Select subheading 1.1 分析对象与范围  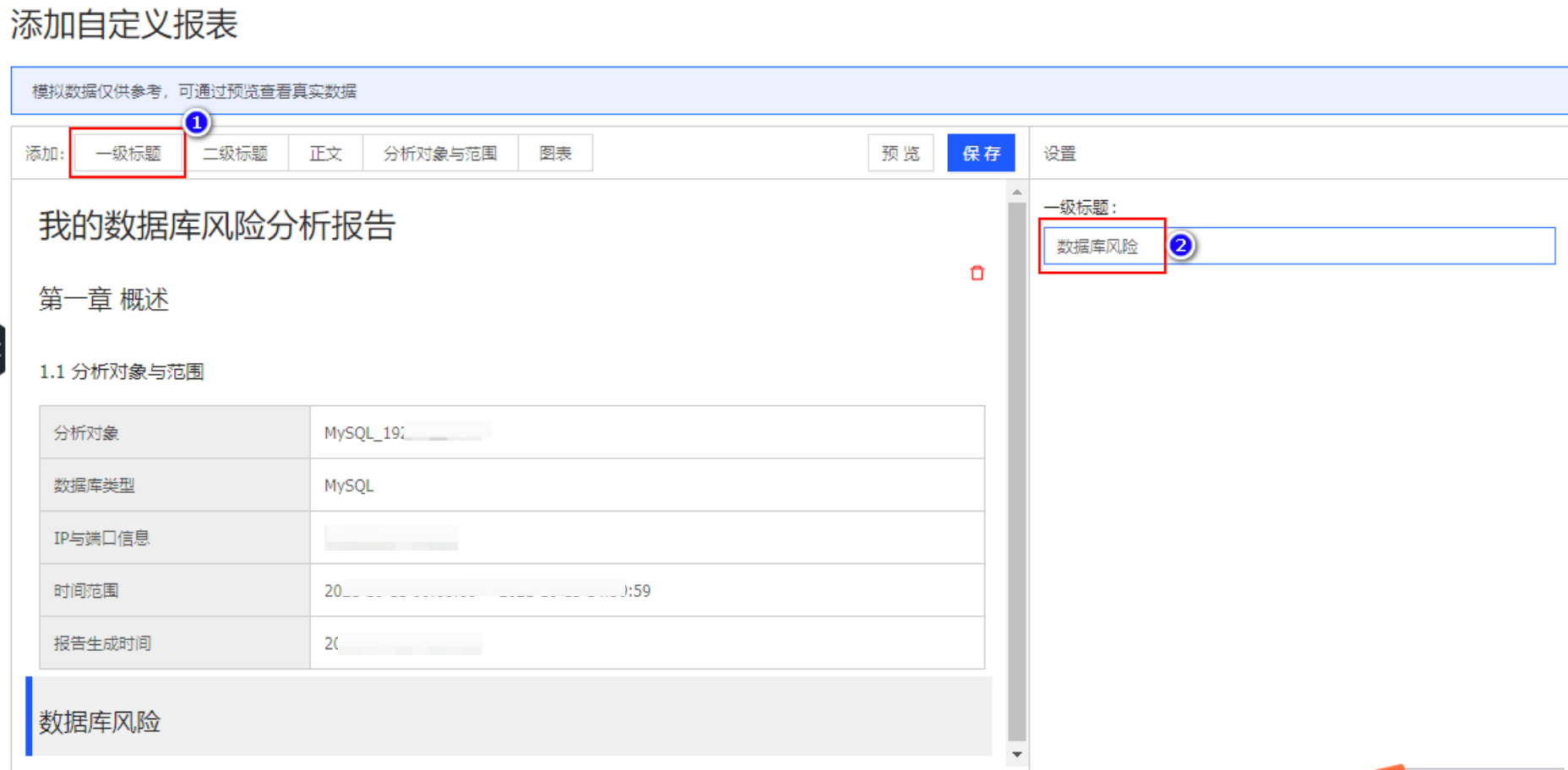pos(122,371)
